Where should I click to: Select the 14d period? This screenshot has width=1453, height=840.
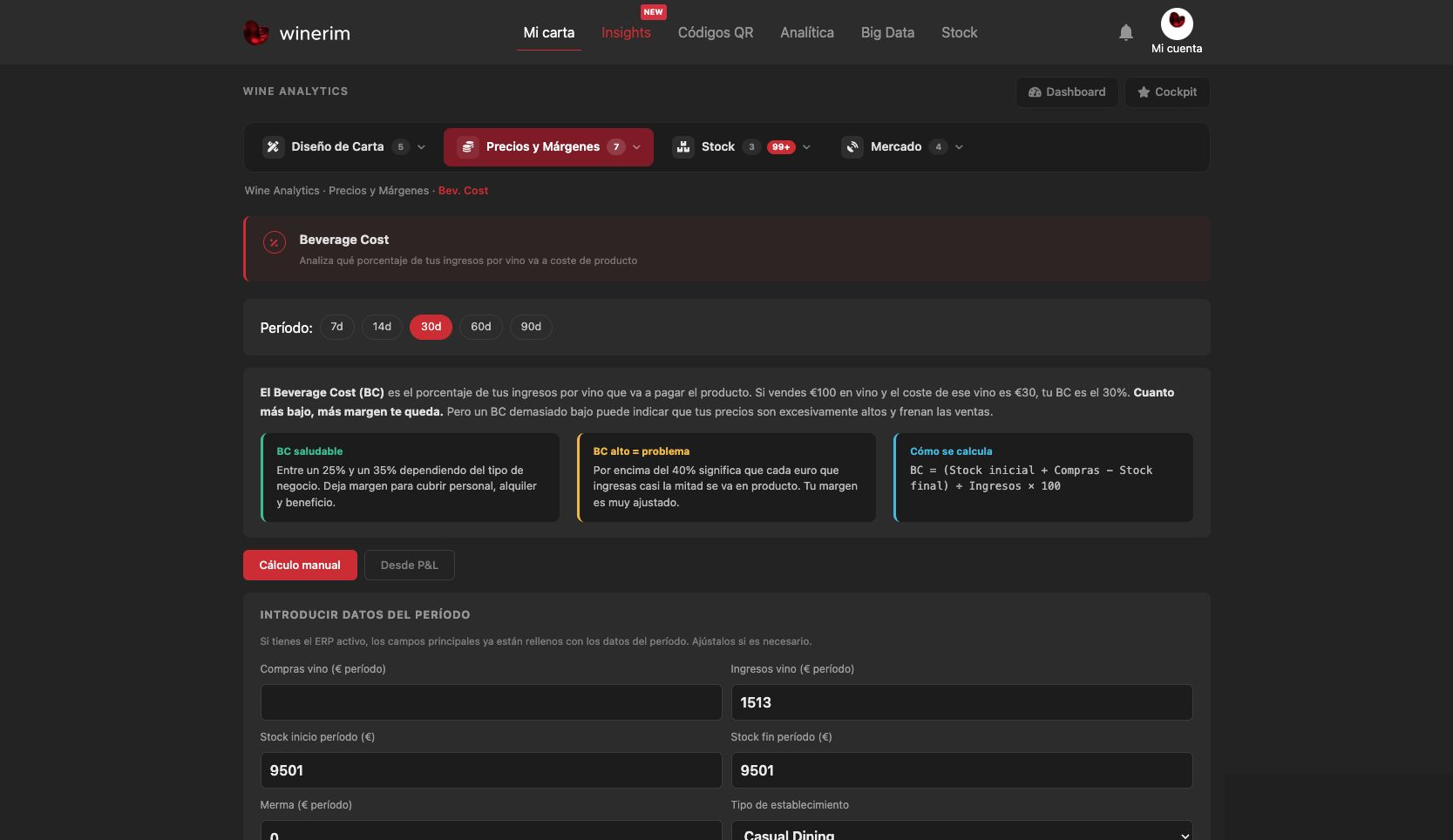382,327
